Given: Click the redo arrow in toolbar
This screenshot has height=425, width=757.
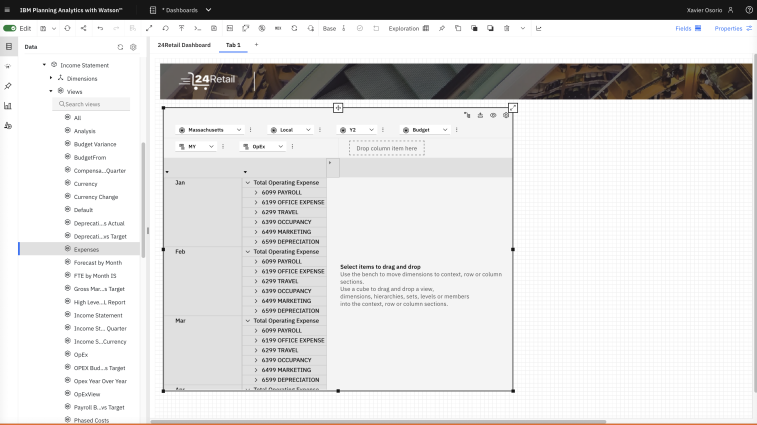Looking at the screenshot, I should (116, 28).
